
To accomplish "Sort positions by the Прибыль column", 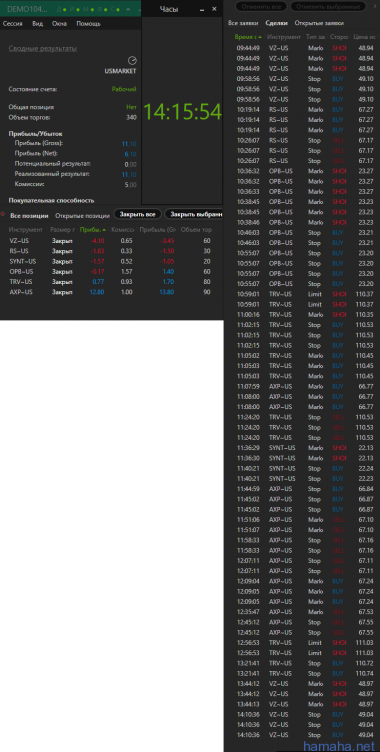I will pyautogui.click(x=93, y=230).
